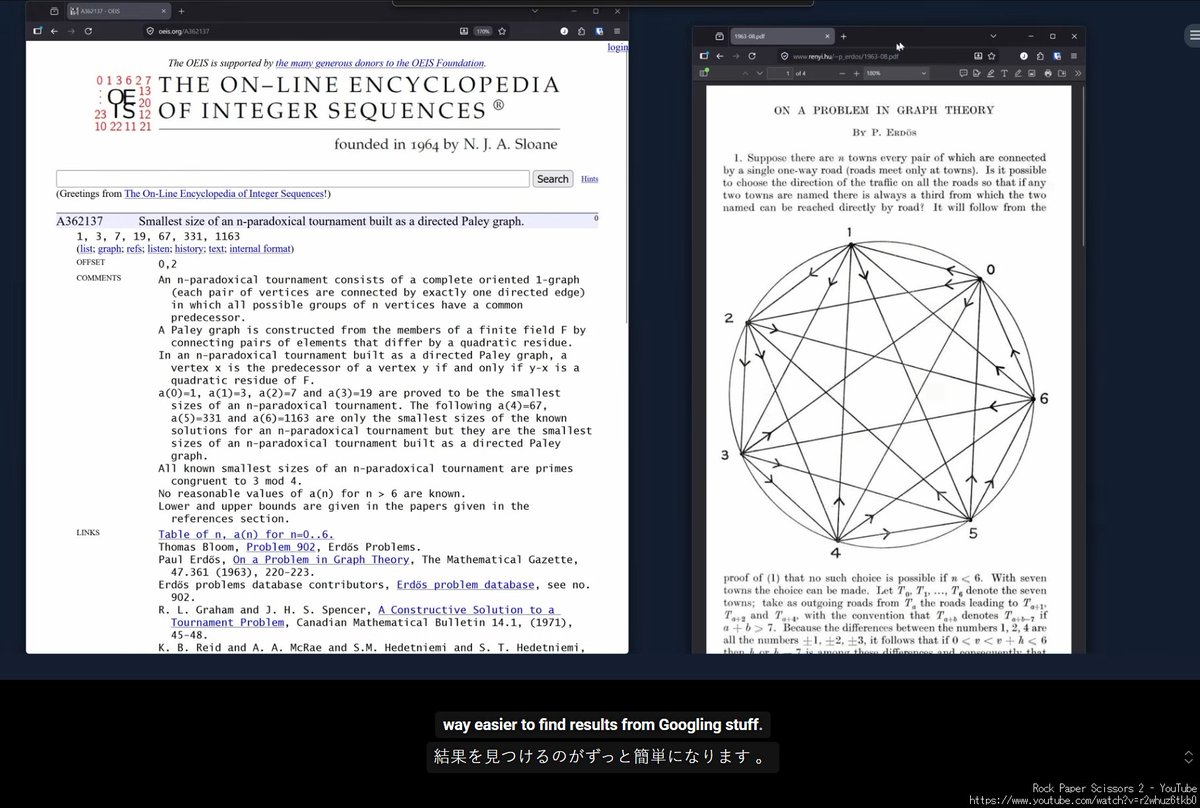Viewport: 1200px width, 808px height.
Task: Expand more PDF tools chevrons
Action: [x=1078, y=73]
